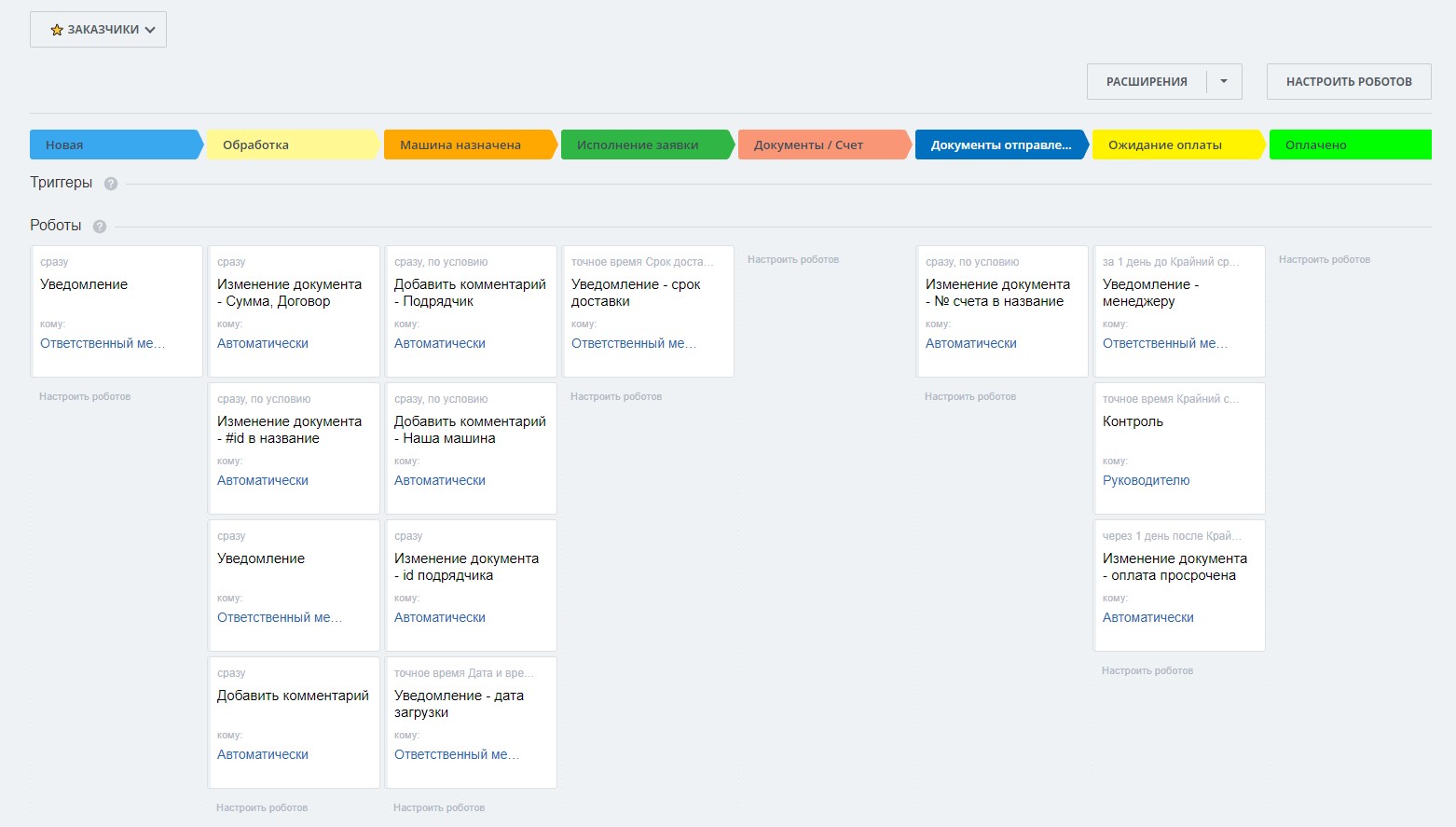Open 'Добавить комментарий - Наша машина' robot
Viewport: 1456px width, 827px height.
tap(470, 430)
